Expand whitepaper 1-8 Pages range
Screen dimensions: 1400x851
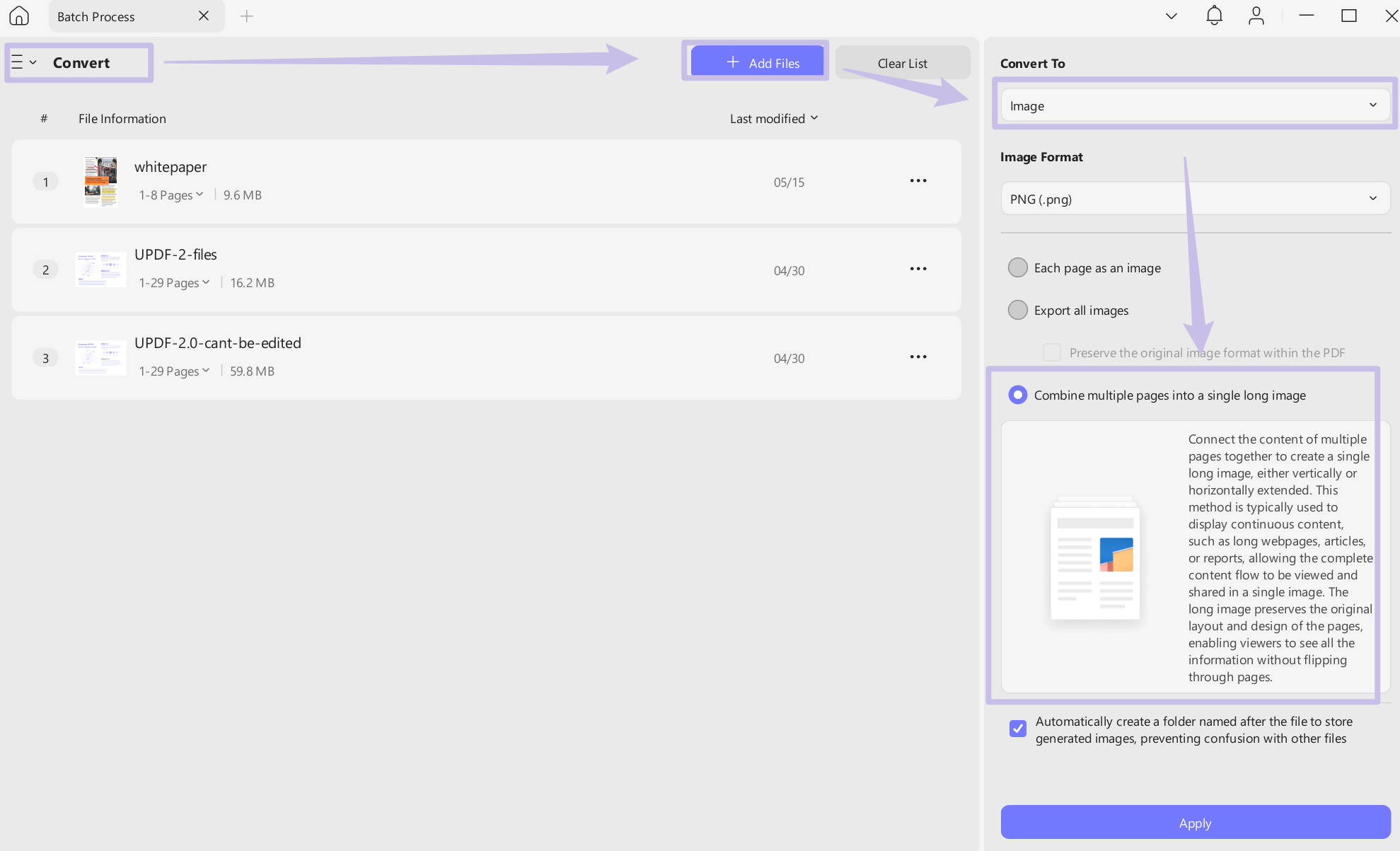pyautogui.click(x=171, y=195)
